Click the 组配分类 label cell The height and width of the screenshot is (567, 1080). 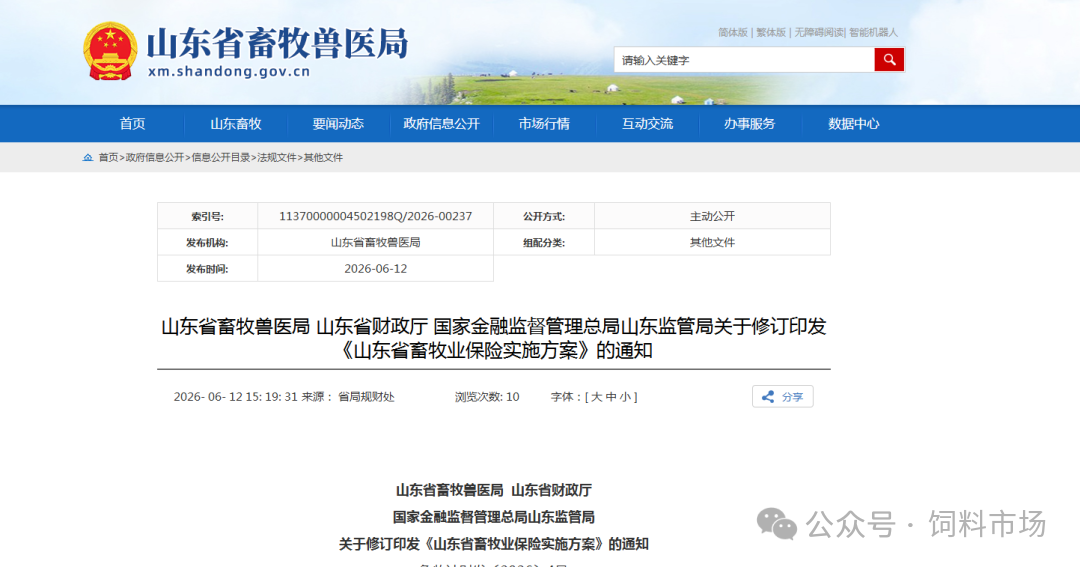pos(543,243)
